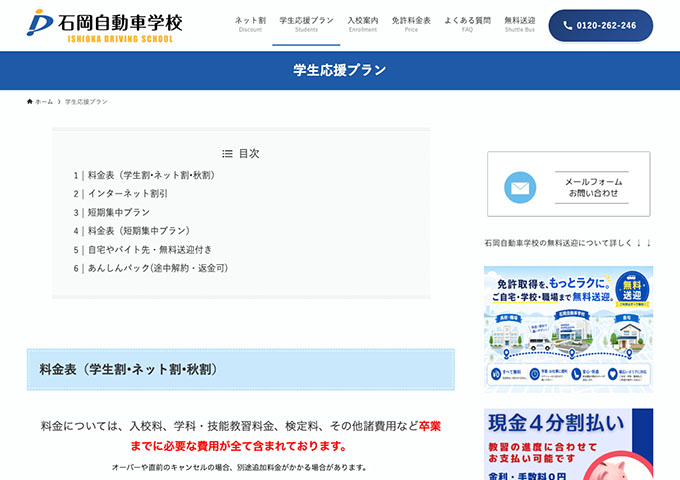Open the ネット割 Discount menu item
680x480 pixels.
pyautogui.click(x=250, y=24)
